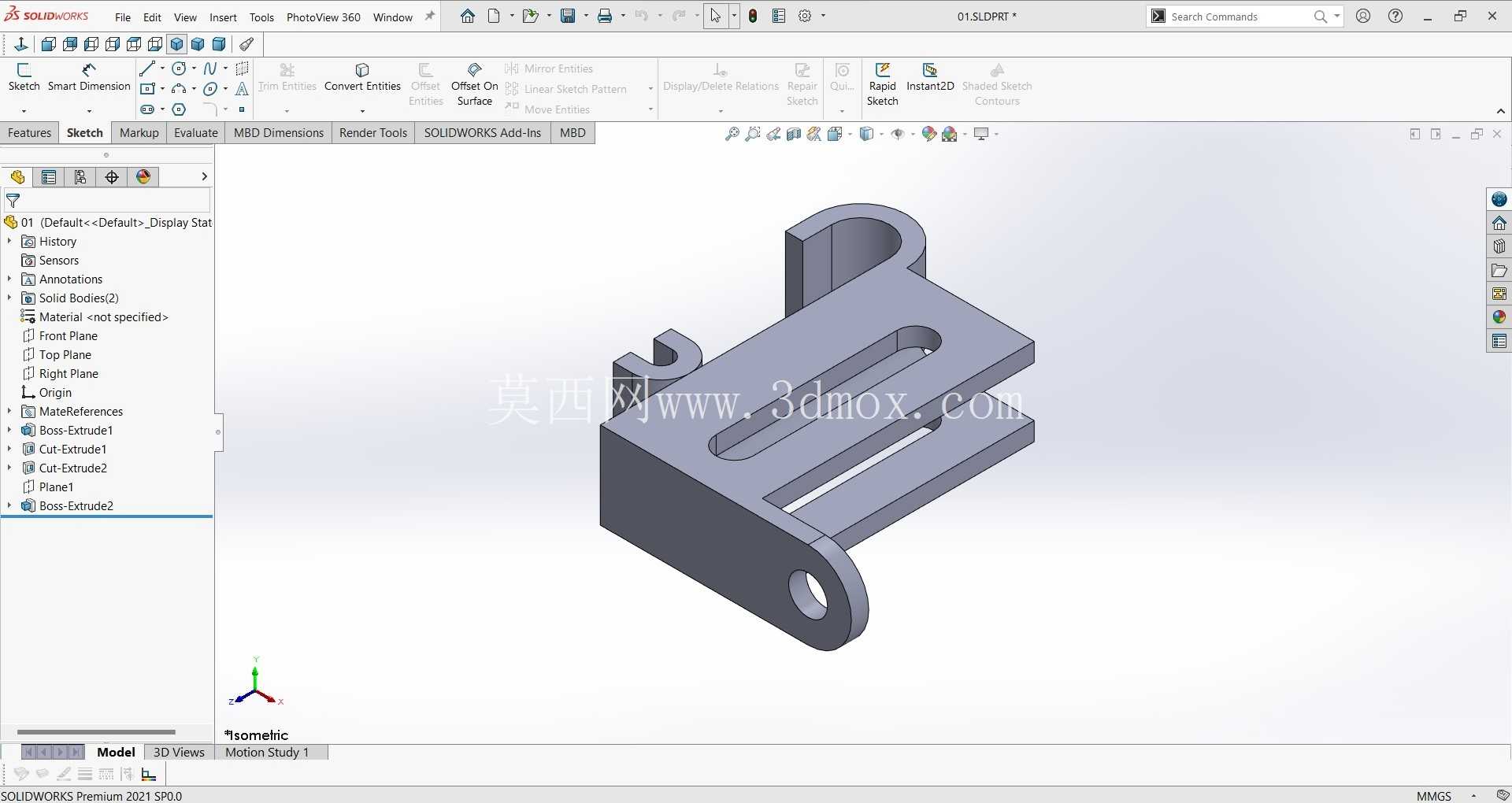Switch to the Evaluate tab
Screen dimensions: 1512x803
pyautogui.click(x=195, y=133)
